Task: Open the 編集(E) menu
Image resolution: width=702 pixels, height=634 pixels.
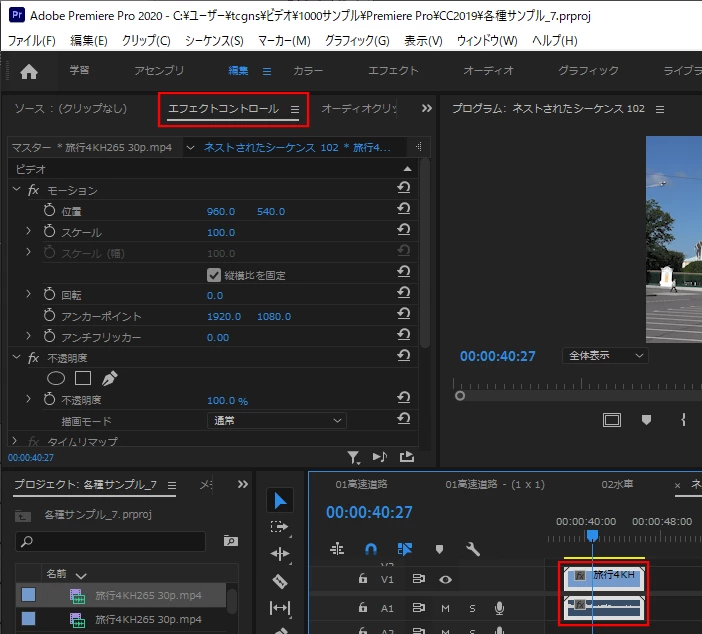Action: tap(89, 41)
